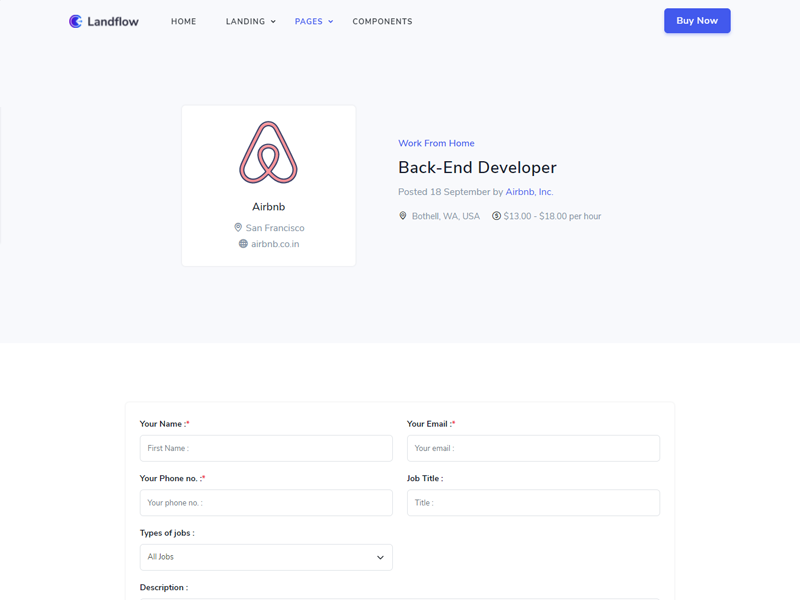Click into the phone number field
800x600 pixels.
[x=266, y=503]
